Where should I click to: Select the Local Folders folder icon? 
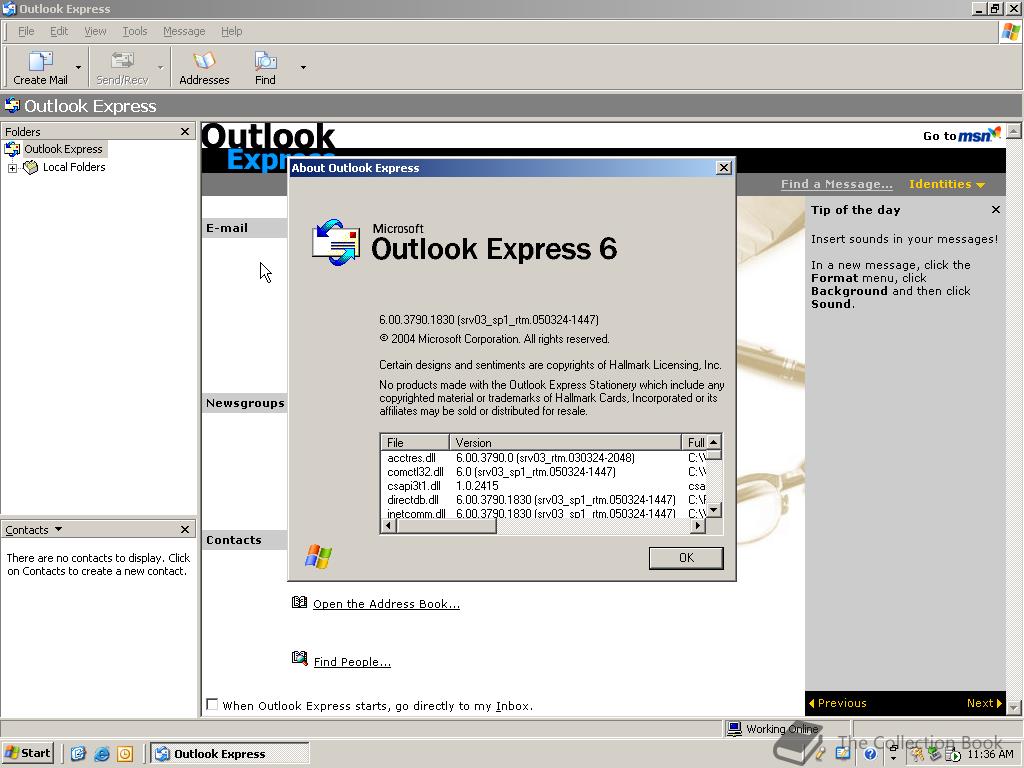(x=31, y=167)
